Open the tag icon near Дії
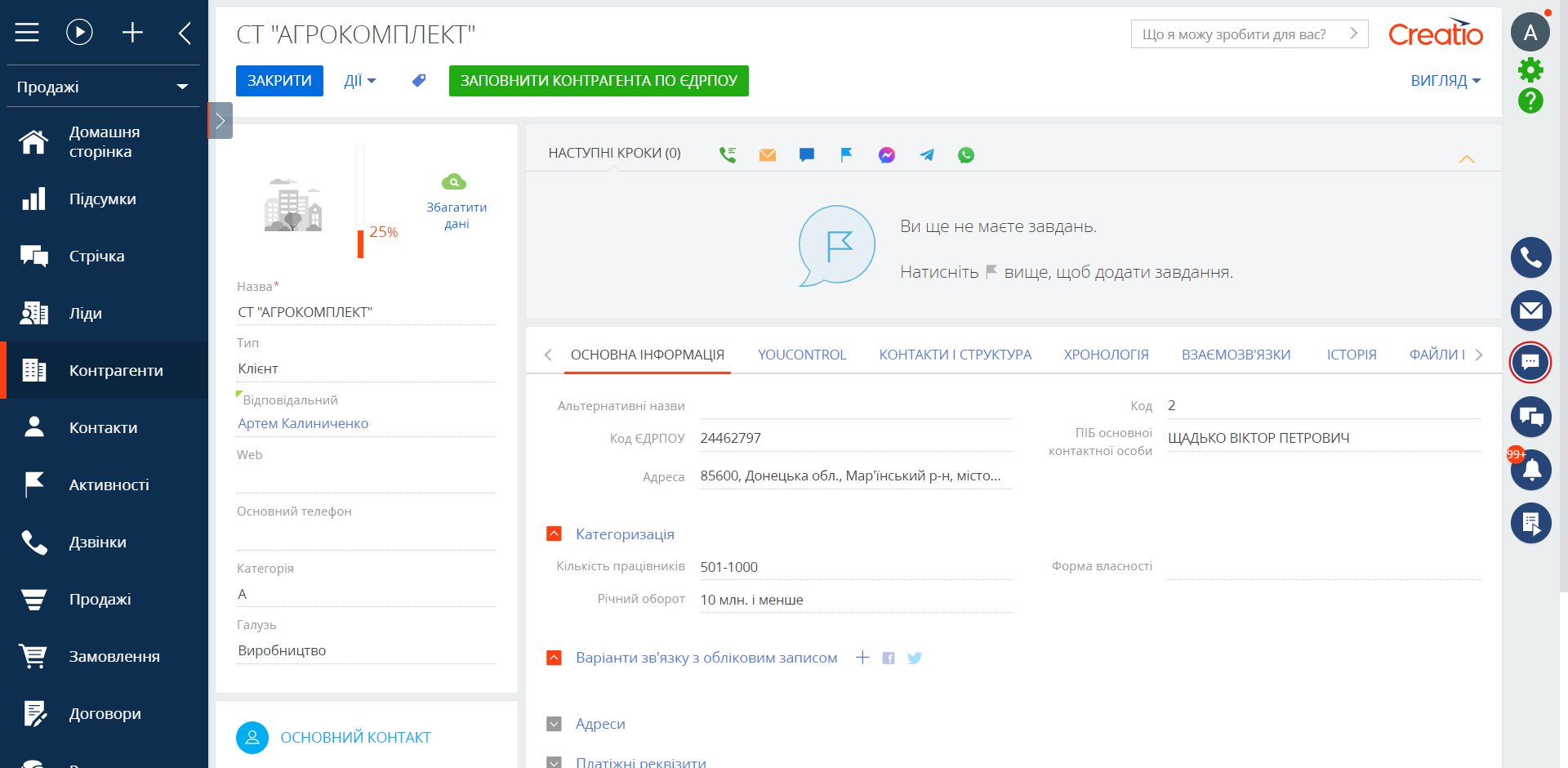1568x768 pixels. point(418,81)
